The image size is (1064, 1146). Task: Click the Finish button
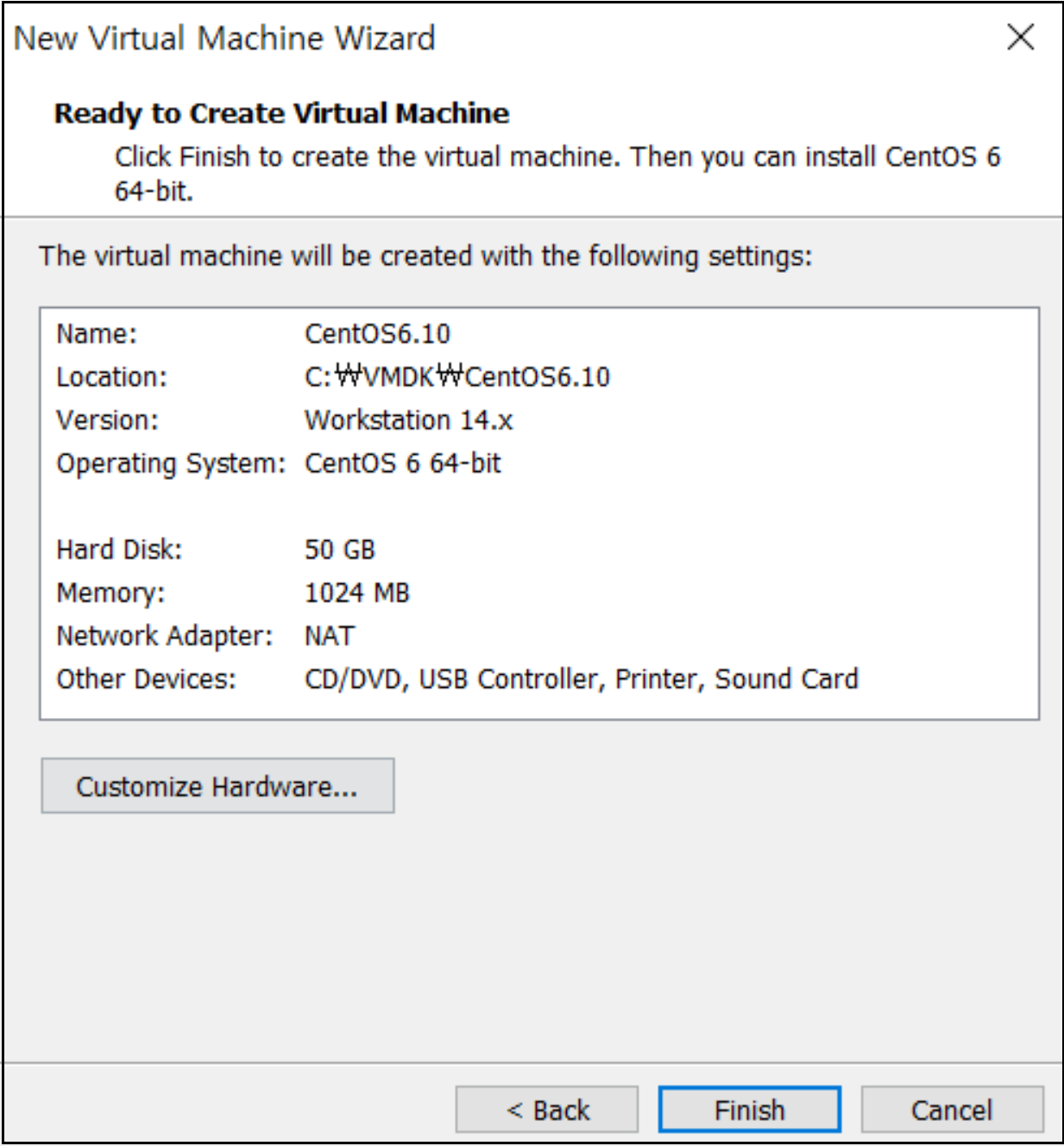749,1109
